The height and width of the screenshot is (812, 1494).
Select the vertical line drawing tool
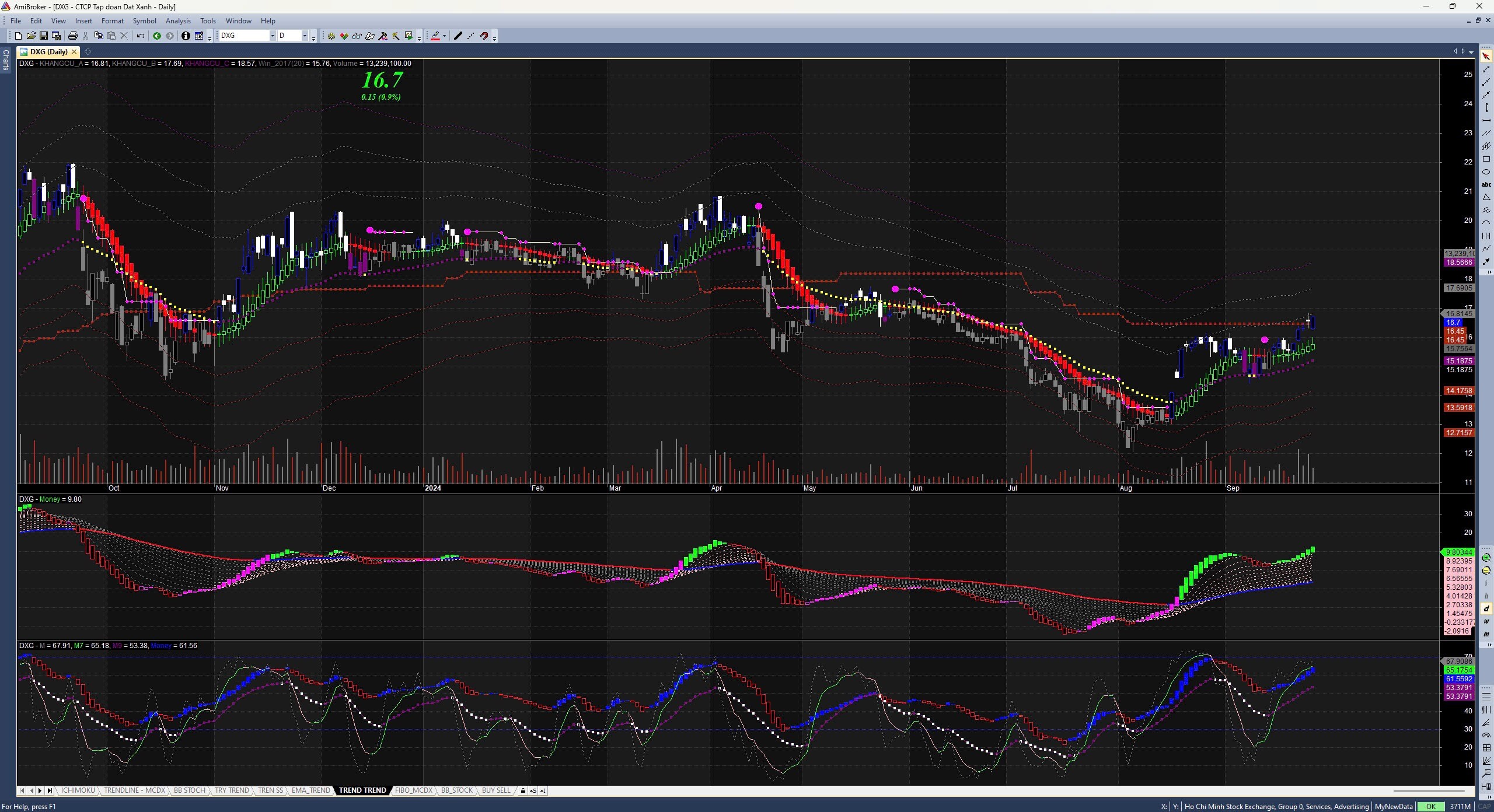(1486, 107)
